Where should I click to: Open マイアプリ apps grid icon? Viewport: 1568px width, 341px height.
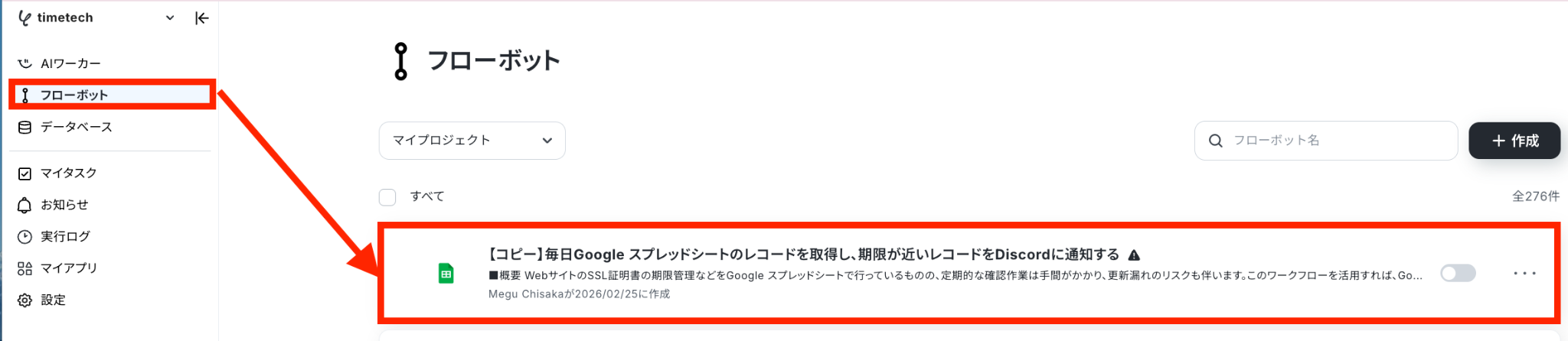[24, 268]
